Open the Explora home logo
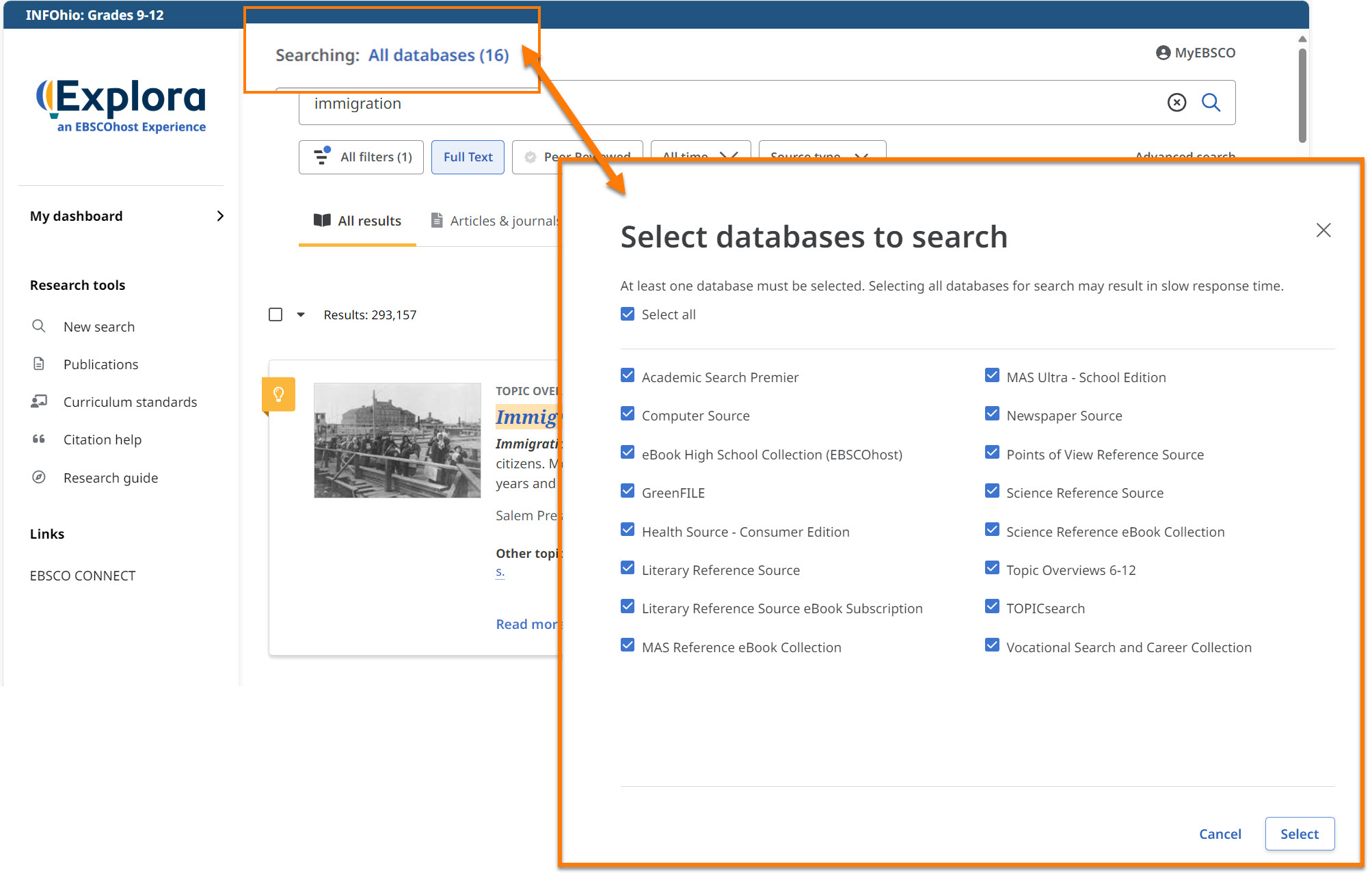1372x873 pixels. [121, 105]
